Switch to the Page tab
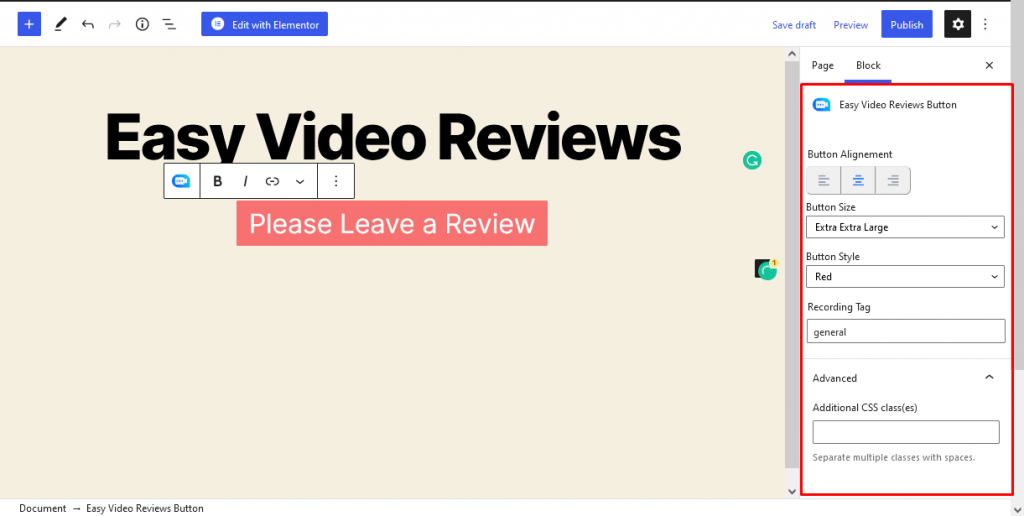1024x516 pixels. [823, 65]
